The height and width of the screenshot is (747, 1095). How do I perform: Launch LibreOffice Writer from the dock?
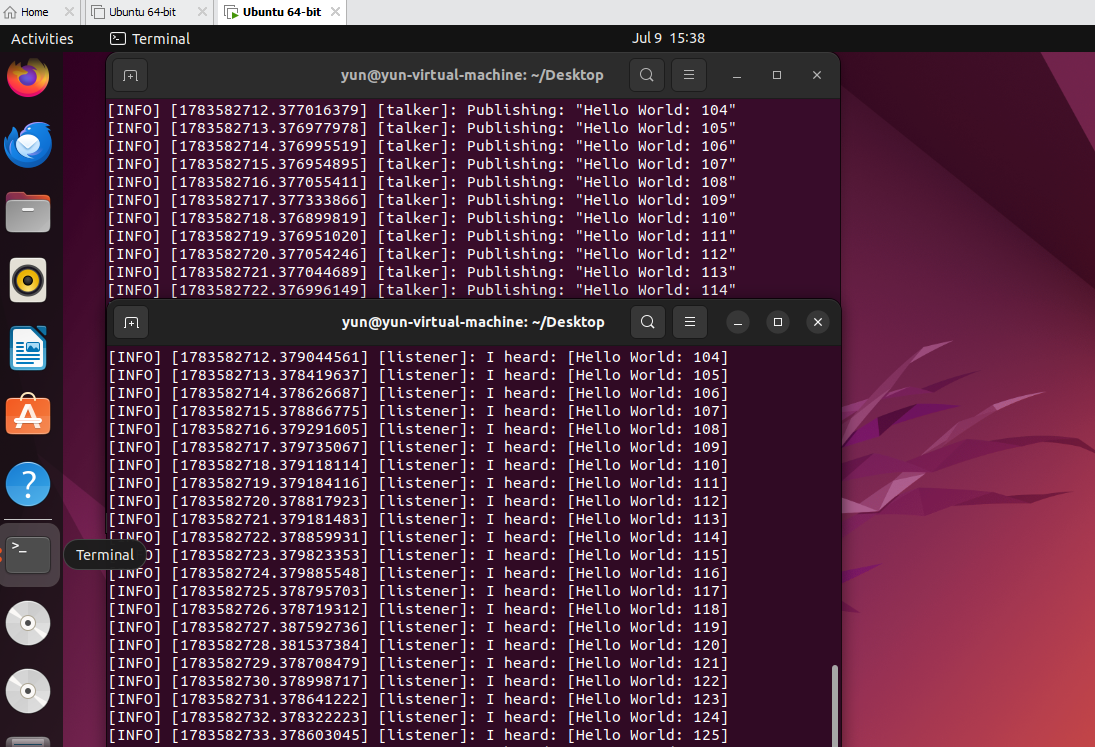[x=28, y=348]
